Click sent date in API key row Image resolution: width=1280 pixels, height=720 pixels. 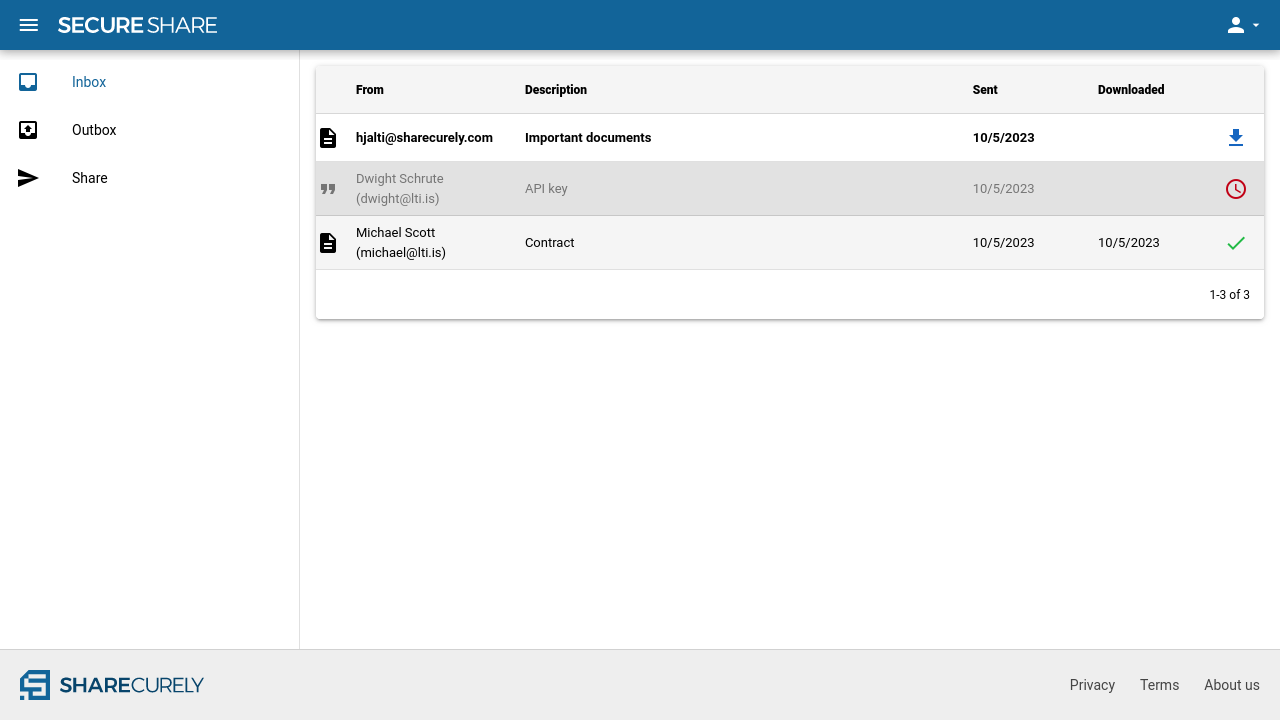coord(1004,189)
